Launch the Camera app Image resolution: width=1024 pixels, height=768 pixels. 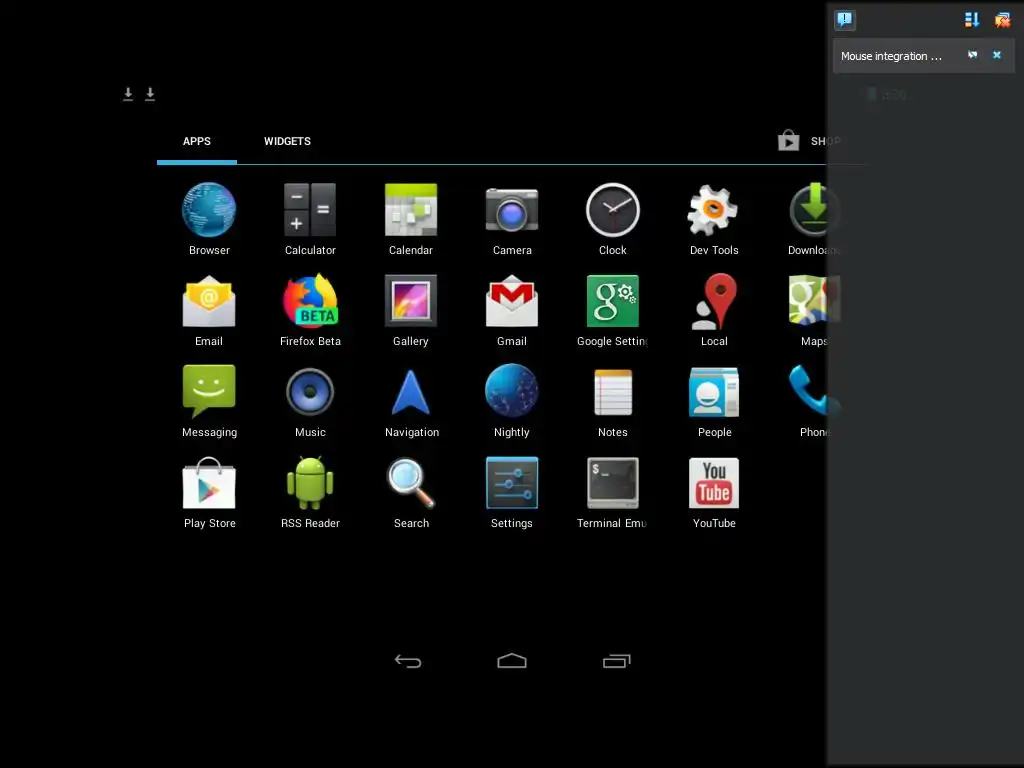click(x=512, y=219)
